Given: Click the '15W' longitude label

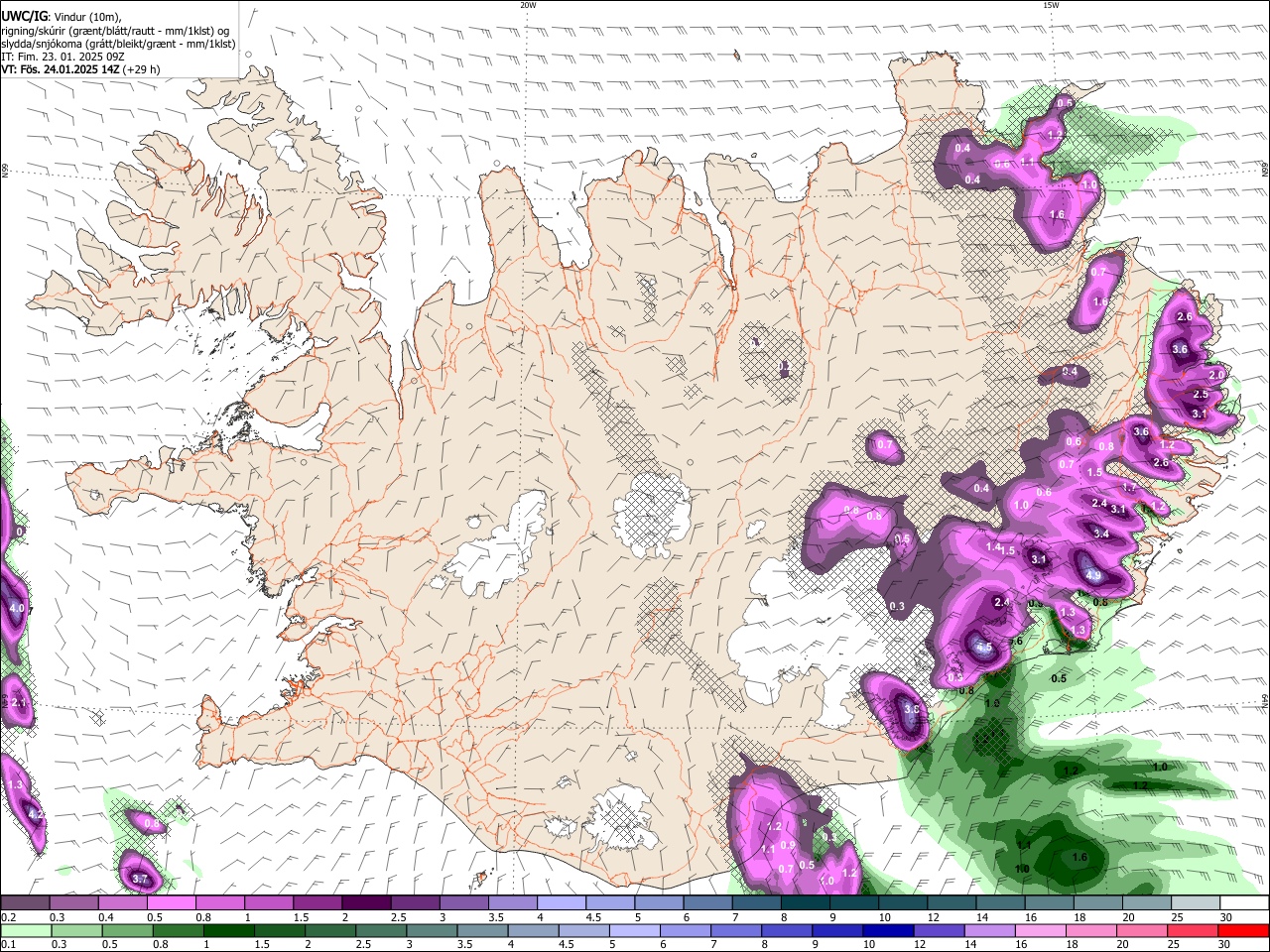Looking at the screenshot, I should 1050,5.
